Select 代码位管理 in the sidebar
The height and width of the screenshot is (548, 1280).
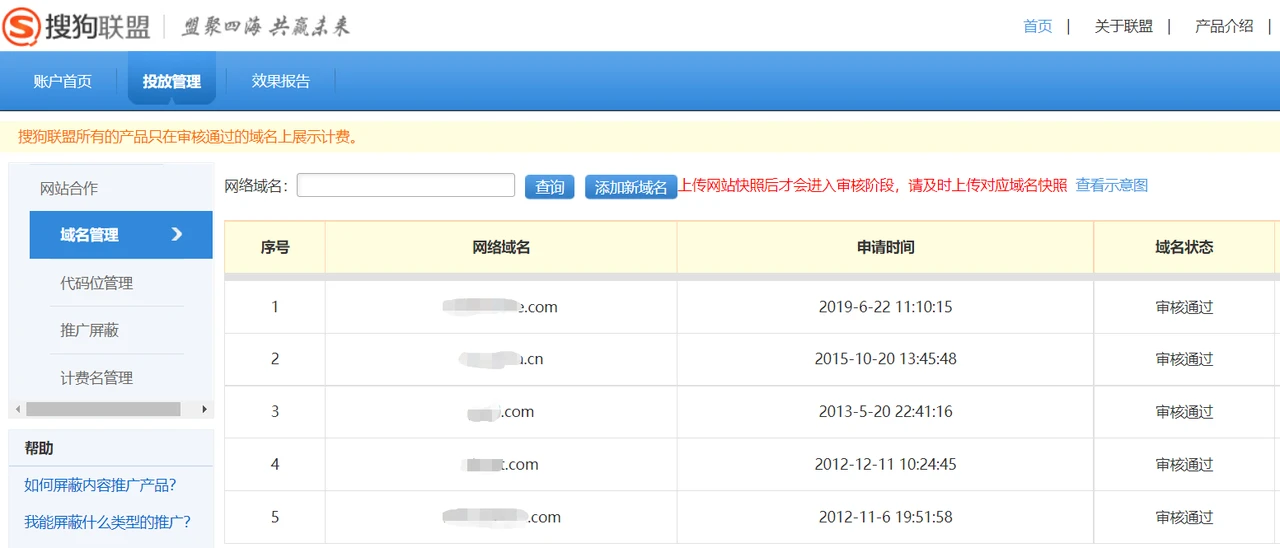97,283
